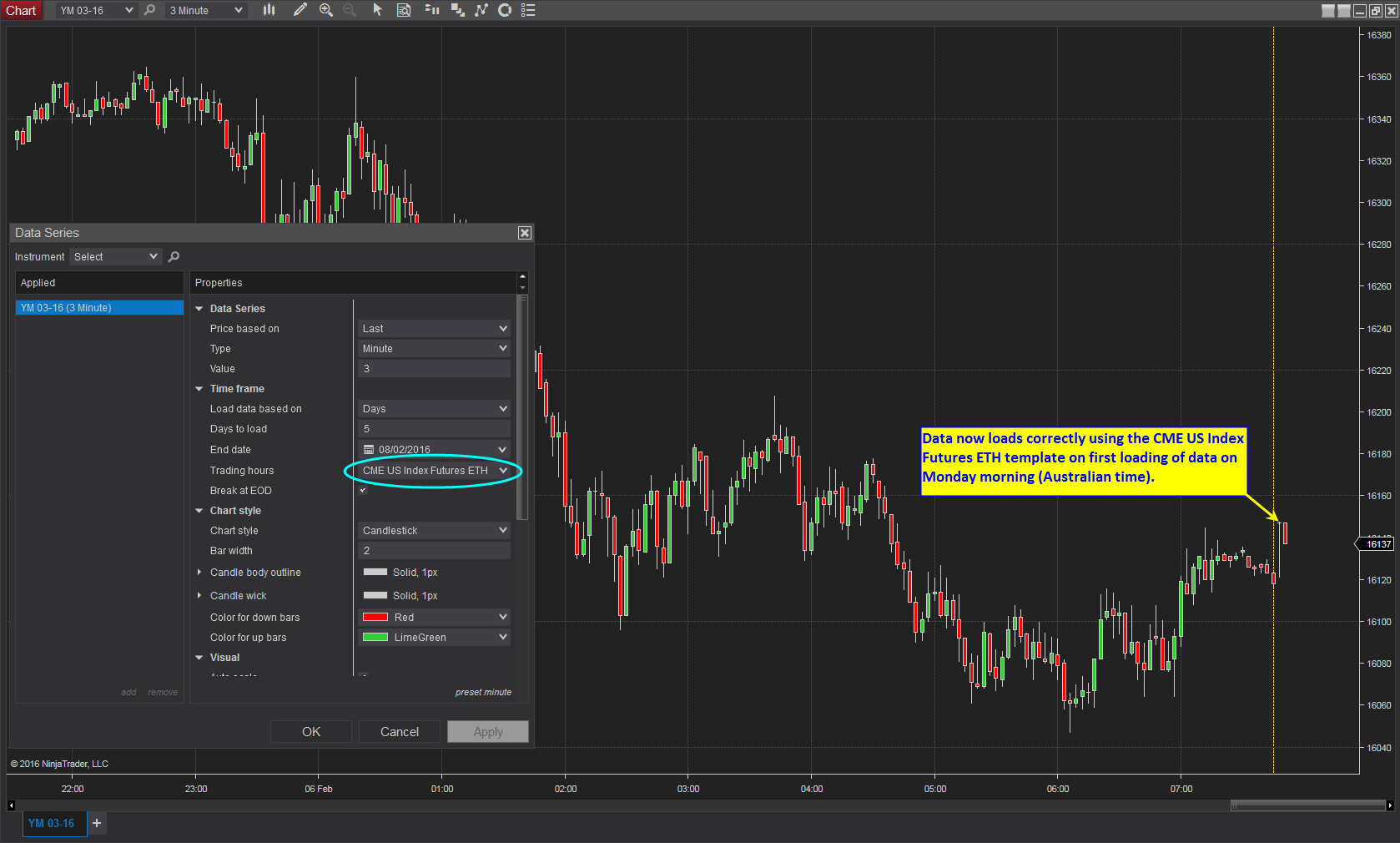This screenshot has width=1400, height=843.
Task: Click the Bar width input field
Action: pyautogui.click(x=434, y=550)
